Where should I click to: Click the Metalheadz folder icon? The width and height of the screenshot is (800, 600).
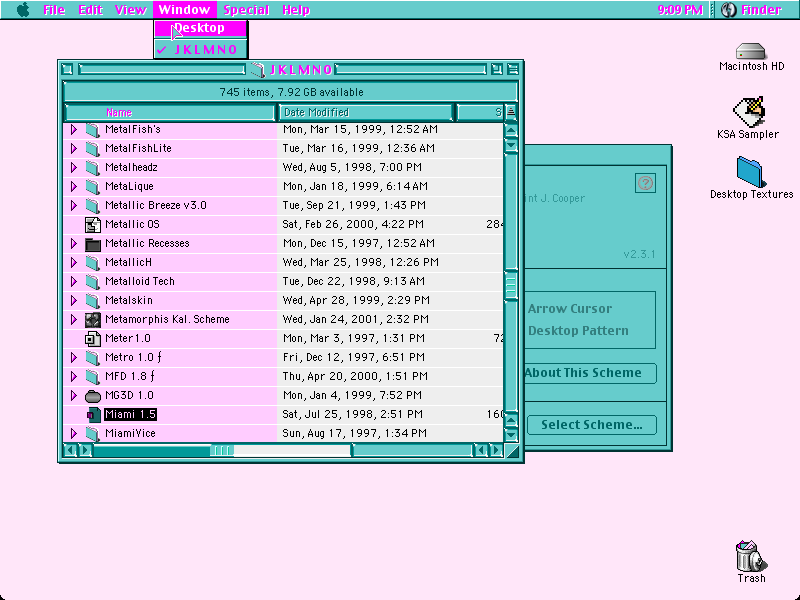(92, 167)
